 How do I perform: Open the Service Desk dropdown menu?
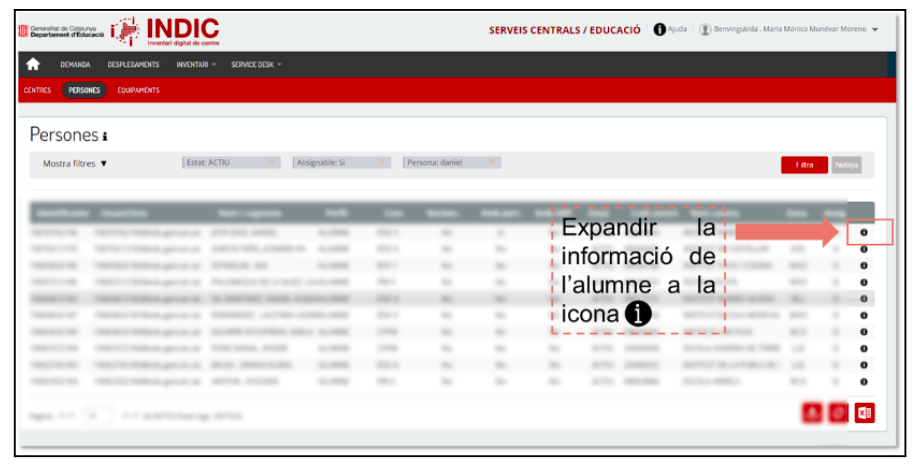click(256, 65)
